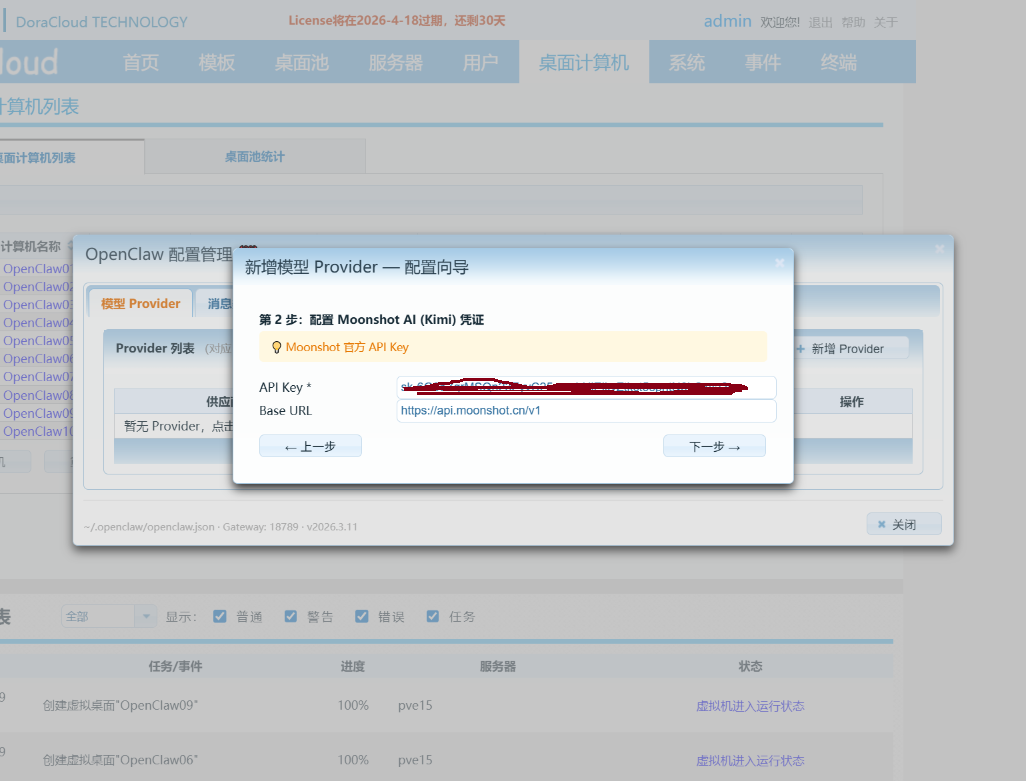Open 服务器 in the main navigation
The height and width of the screenshot is (781, 1026).
(395, 63)
